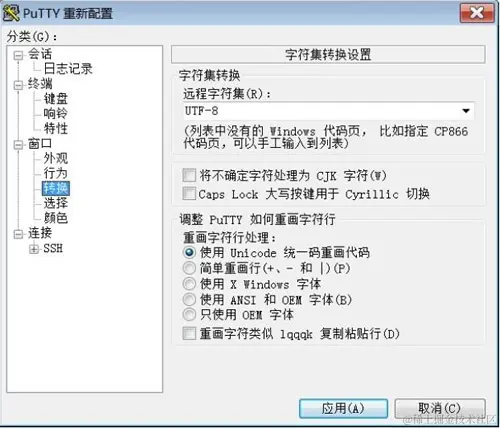Close the PuTTY 重新配置 dialog

pyautogui.click(x=477, y=13)
